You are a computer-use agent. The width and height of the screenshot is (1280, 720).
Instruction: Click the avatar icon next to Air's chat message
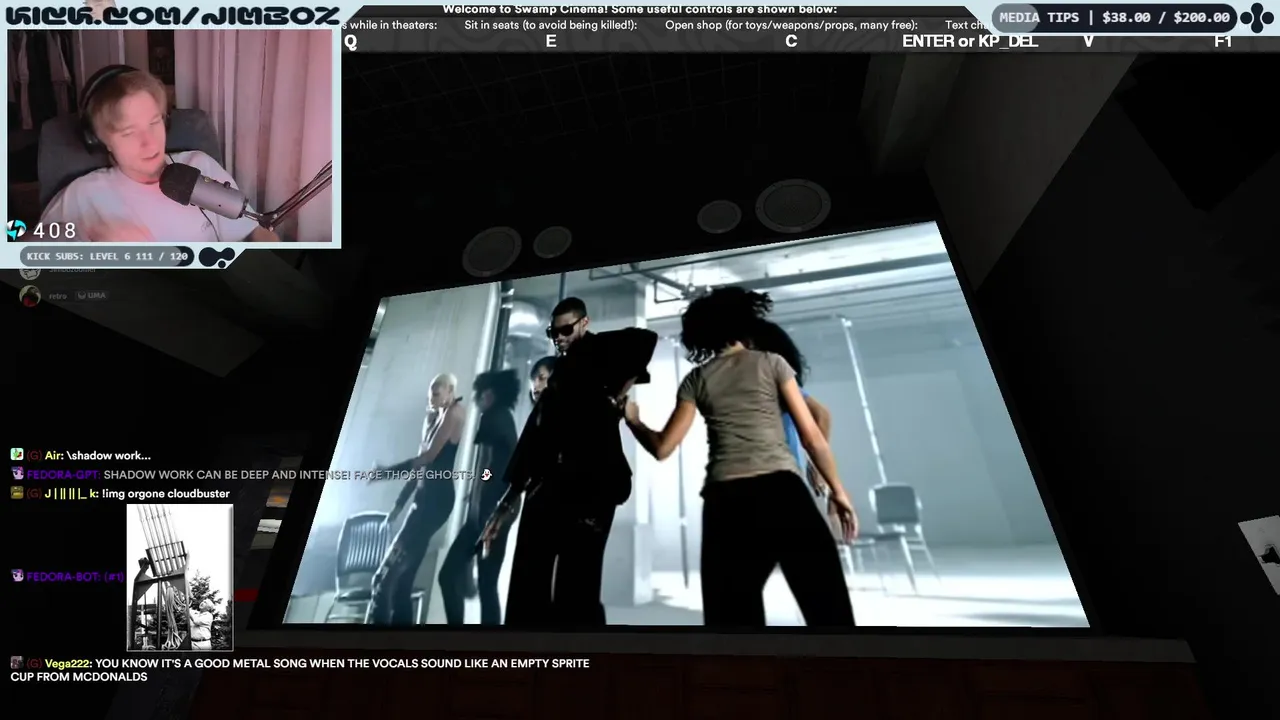pyautogui.click(x=17, y=455)
